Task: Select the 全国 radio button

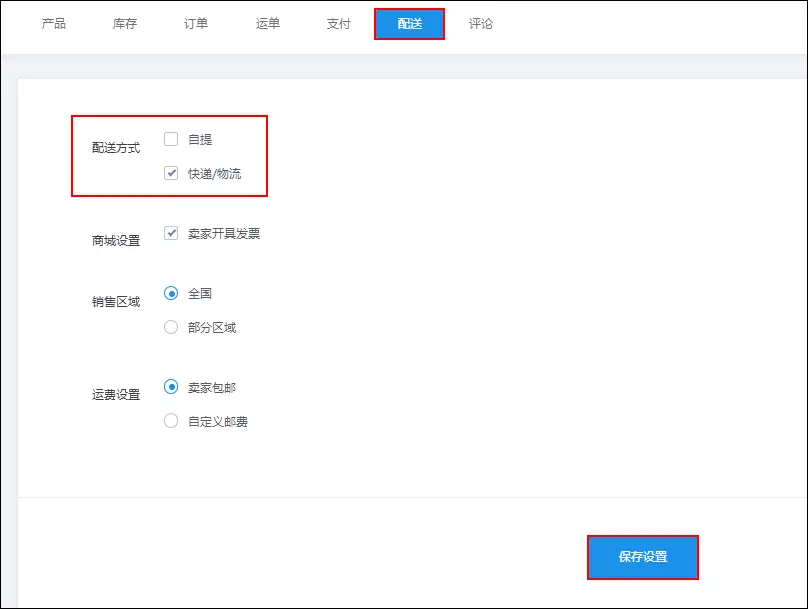Action: pyautogui.click(x=171, y=293)
